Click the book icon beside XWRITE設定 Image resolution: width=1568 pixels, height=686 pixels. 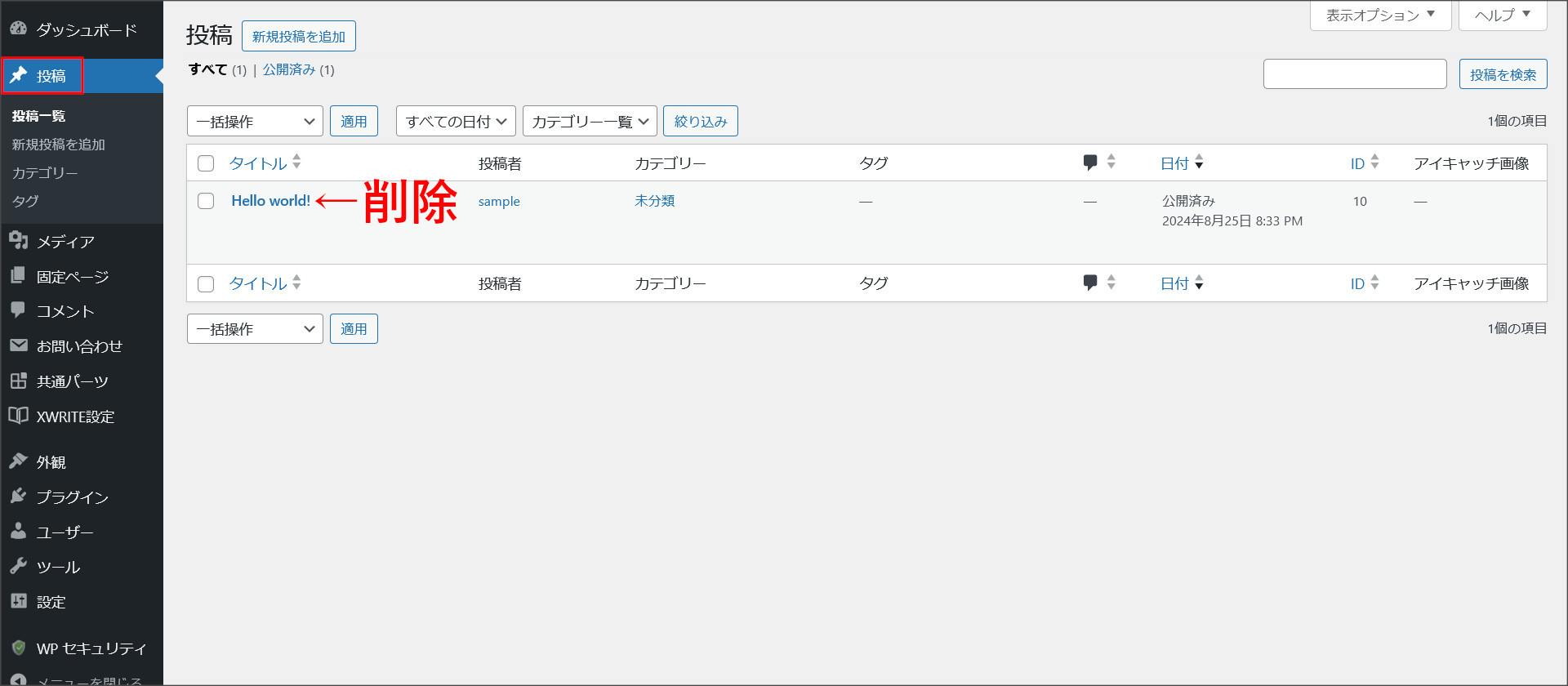tap(18, 416)
